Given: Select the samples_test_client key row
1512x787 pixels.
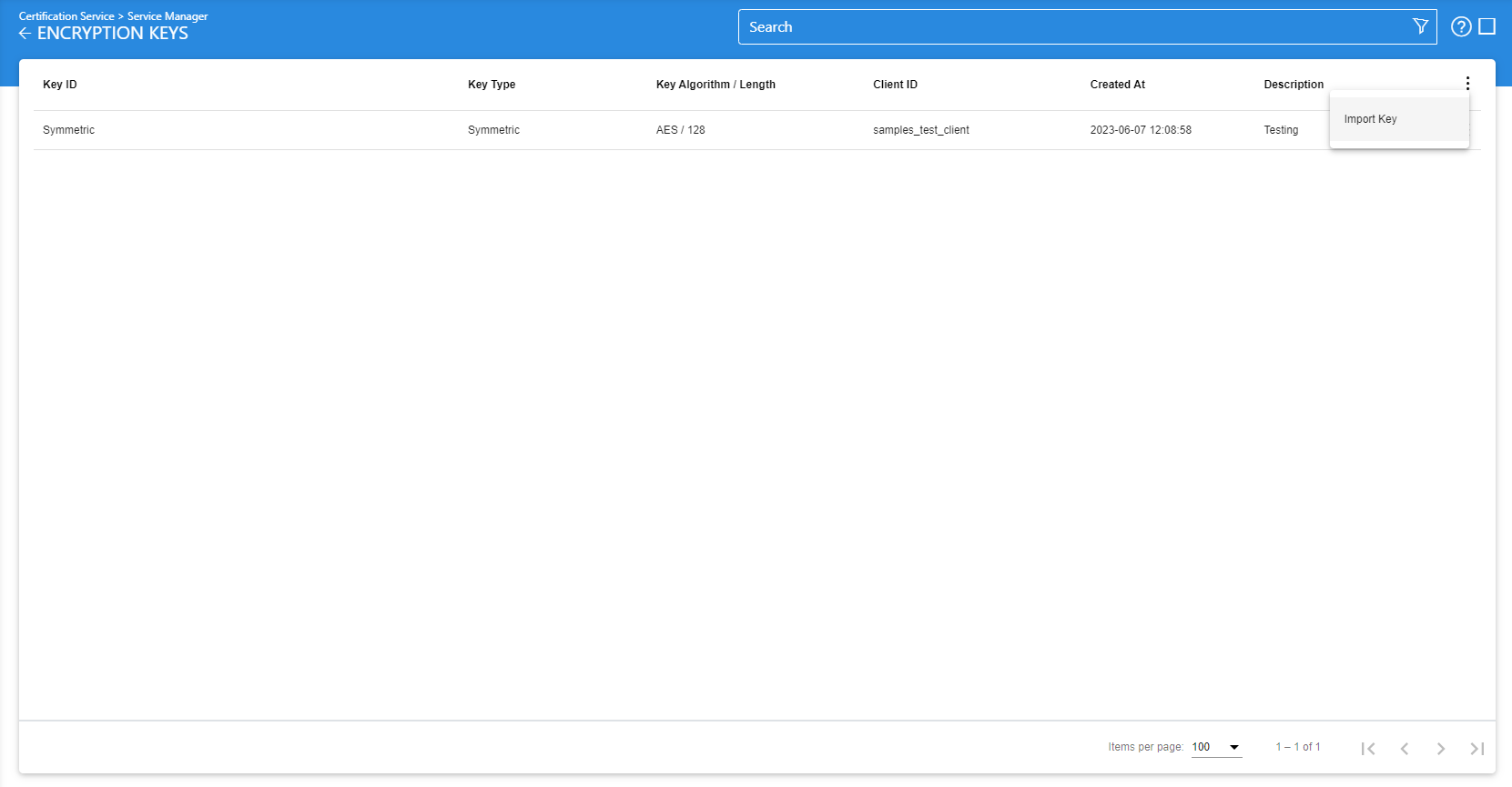Looking at the screenshot, I should (x=920, y=130).
